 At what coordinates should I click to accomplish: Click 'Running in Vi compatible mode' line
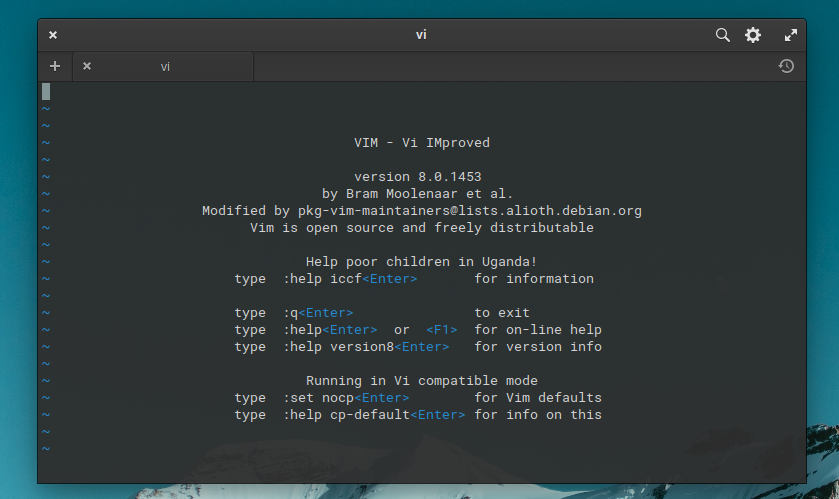[422, 381]
